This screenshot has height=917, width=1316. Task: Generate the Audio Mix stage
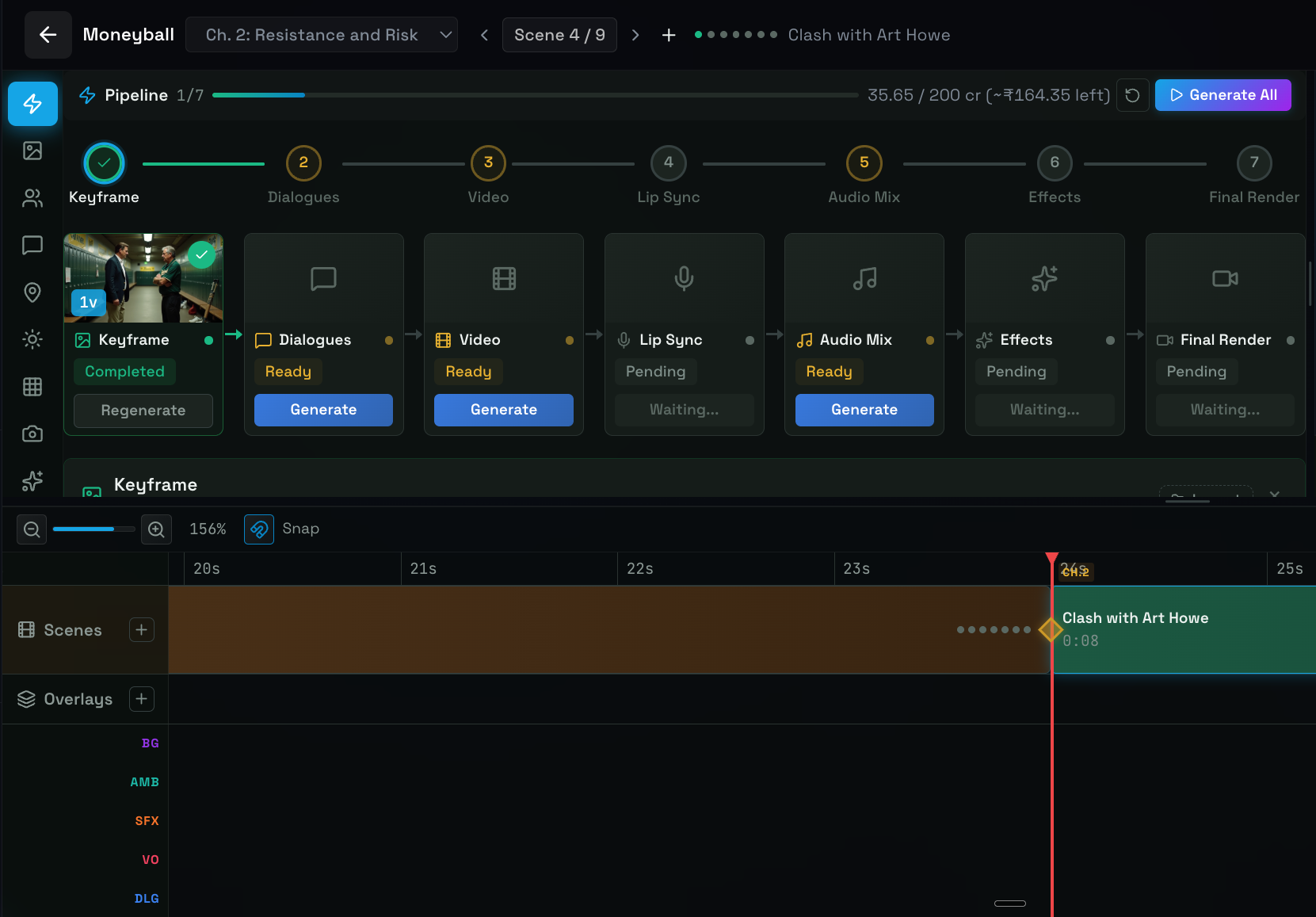[x=864, y=410]
